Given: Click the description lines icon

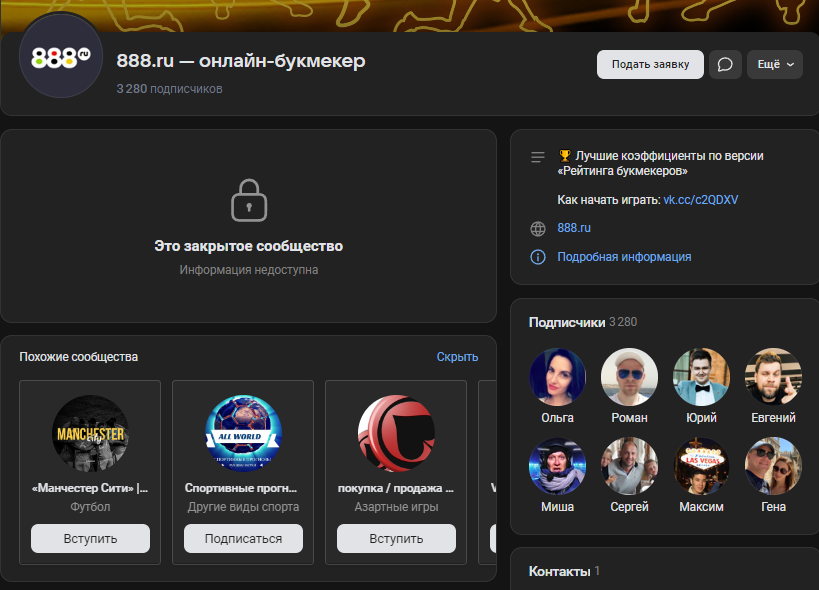Looking at the screenshot, I should [x=538, y=157].
